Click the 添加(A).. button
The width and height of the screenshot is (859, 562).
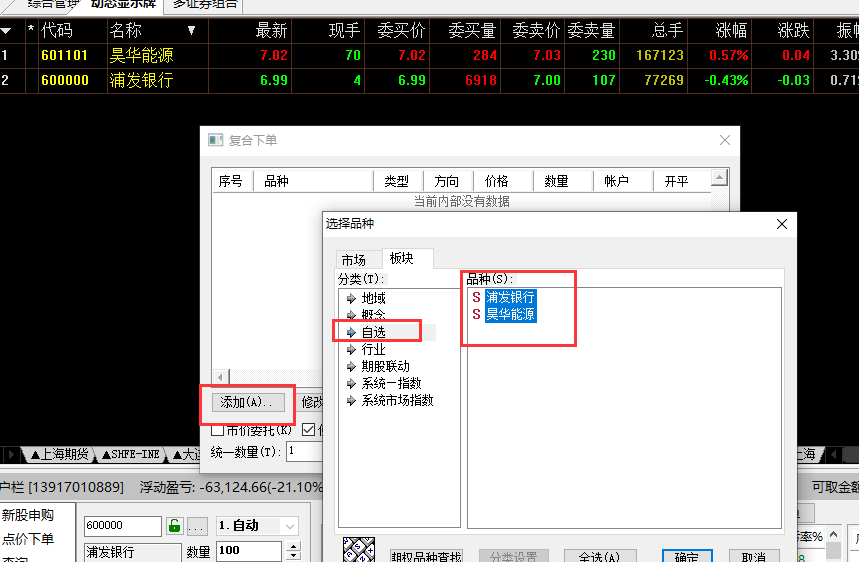pos(248,403)
